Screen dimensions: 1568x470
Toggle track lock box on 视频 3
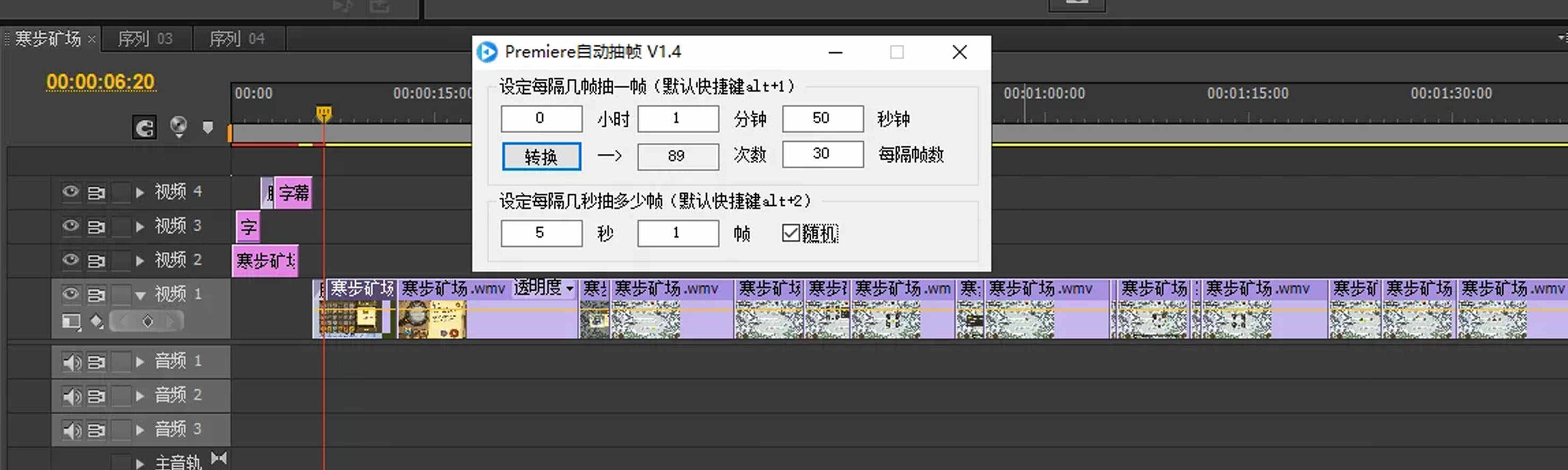tap(121, 227)
